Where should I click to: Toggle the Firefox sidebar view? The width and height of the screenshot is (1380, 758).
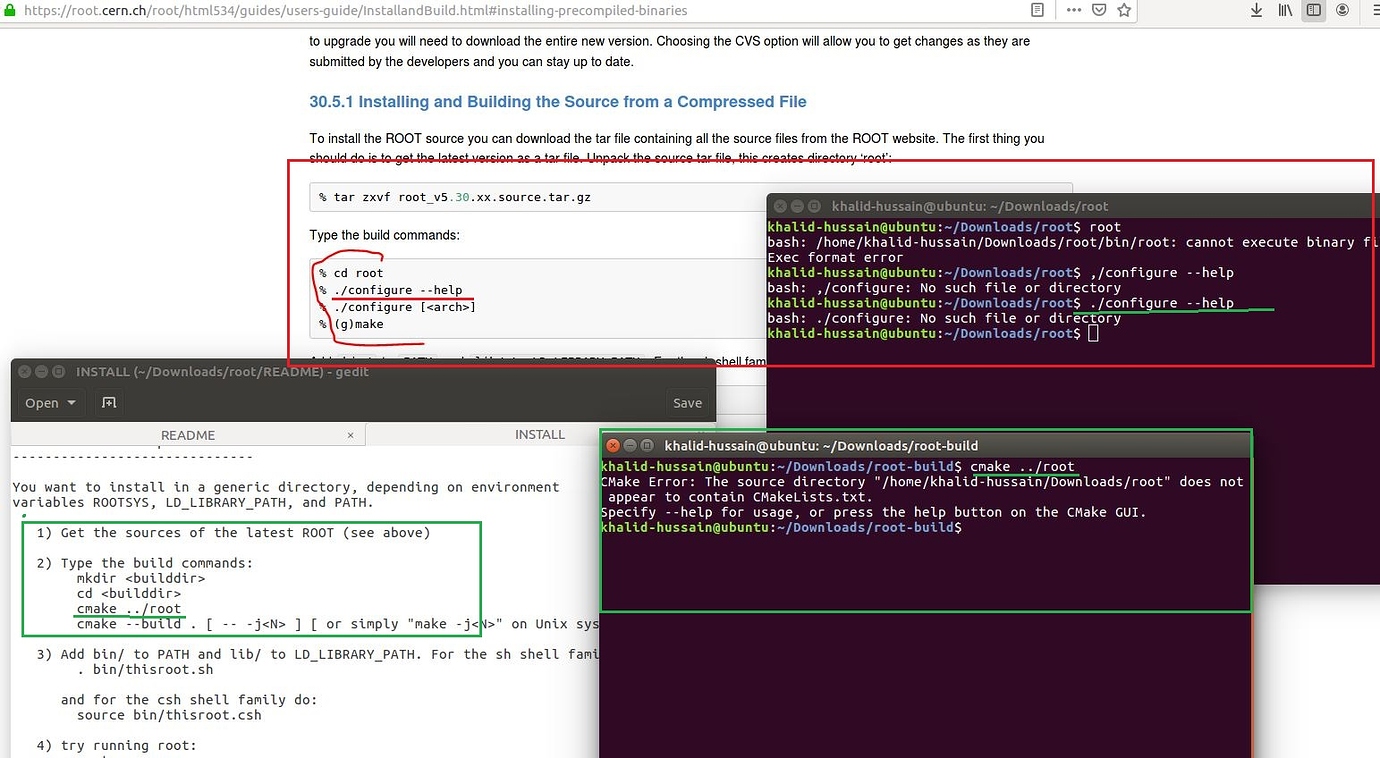[x=1313, y=10]
